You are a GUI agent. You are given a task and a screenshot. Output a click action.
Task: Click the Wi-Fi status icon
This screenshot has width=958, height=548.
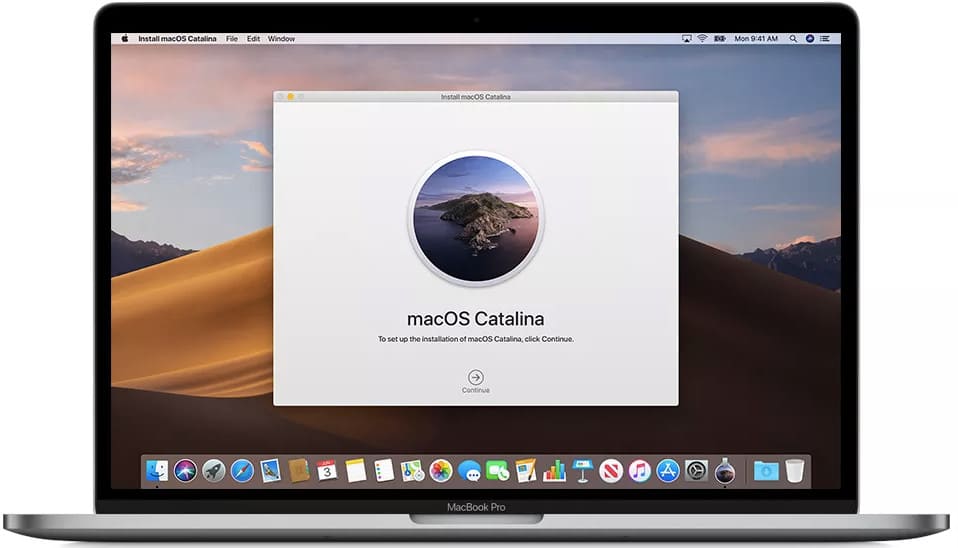tap(703, 38)
